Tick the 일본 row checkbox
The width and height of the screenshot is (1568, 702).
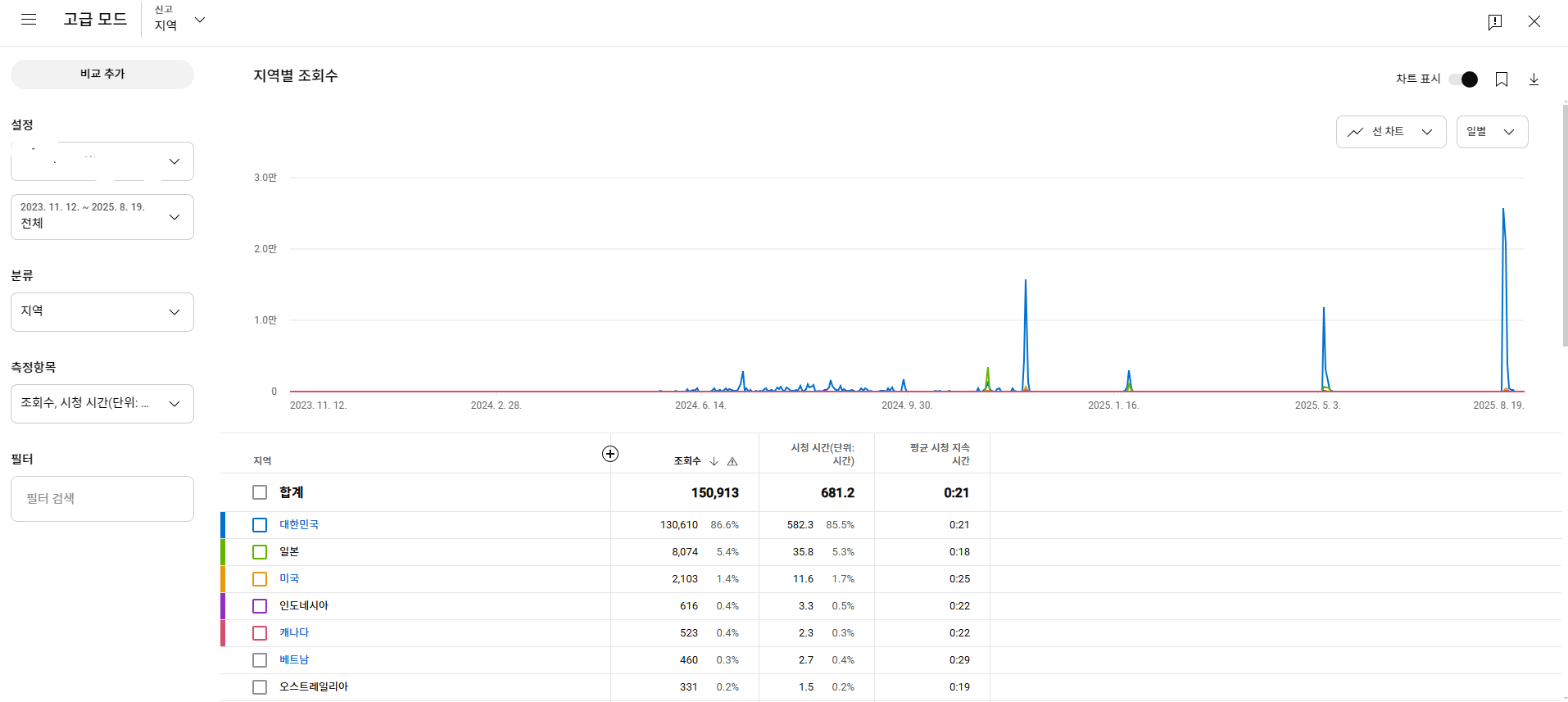pyautogui.click(x=260, y=552)
